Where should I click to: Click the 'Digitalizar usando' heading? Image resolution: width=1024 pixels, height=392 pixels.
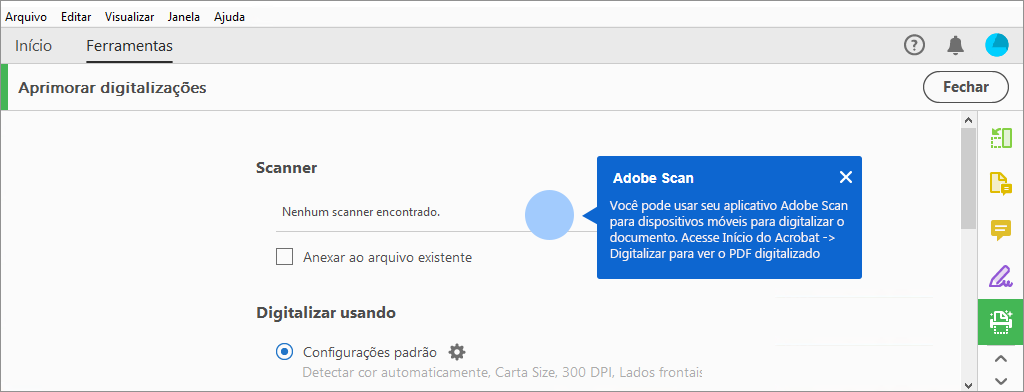pos(326,313)
